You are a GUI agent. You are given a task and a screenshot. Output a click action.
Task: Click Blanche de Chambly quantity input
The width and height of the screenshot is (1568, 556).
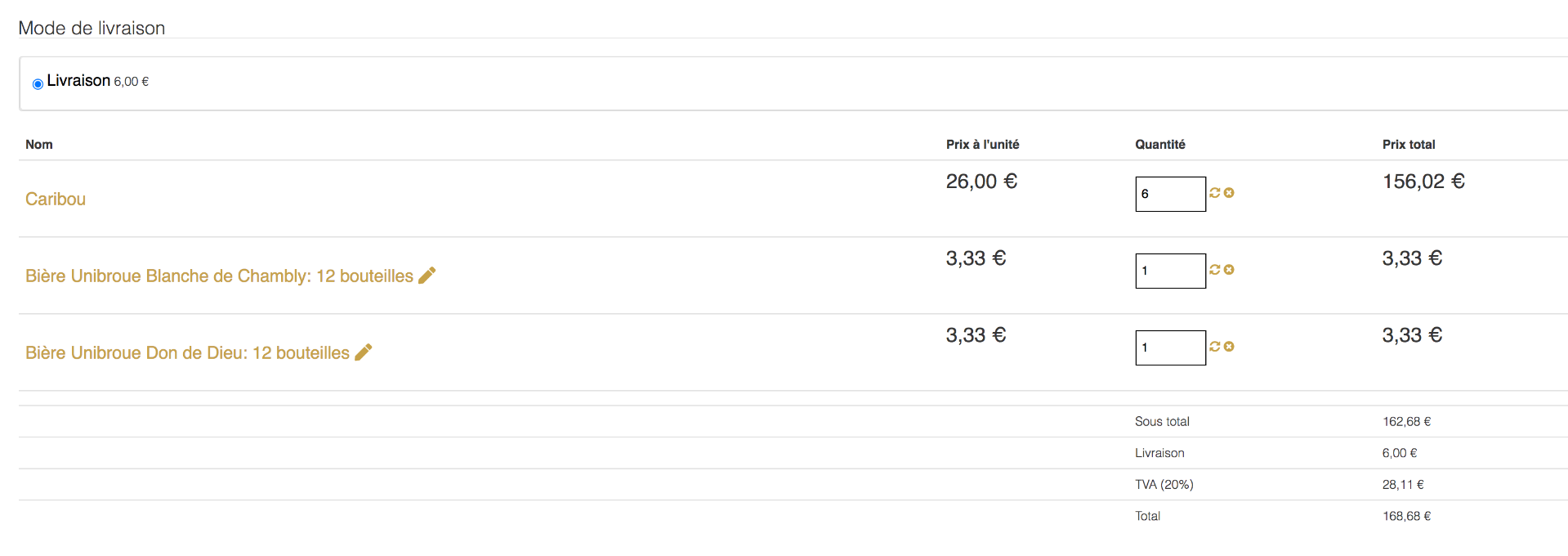[x=1170, y=271]
